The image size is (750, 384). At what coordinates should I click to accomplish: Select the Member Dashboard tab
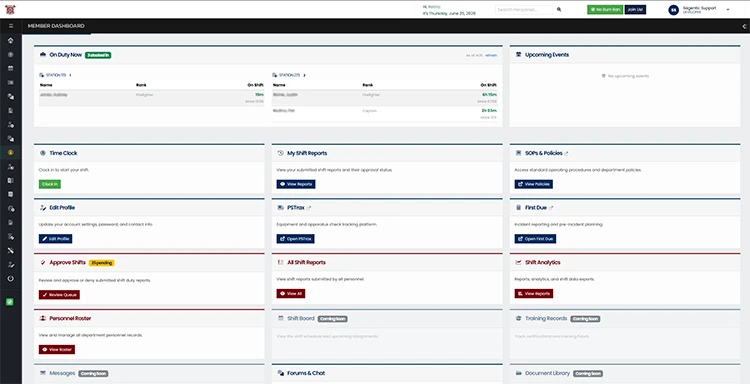pos(56,26)
